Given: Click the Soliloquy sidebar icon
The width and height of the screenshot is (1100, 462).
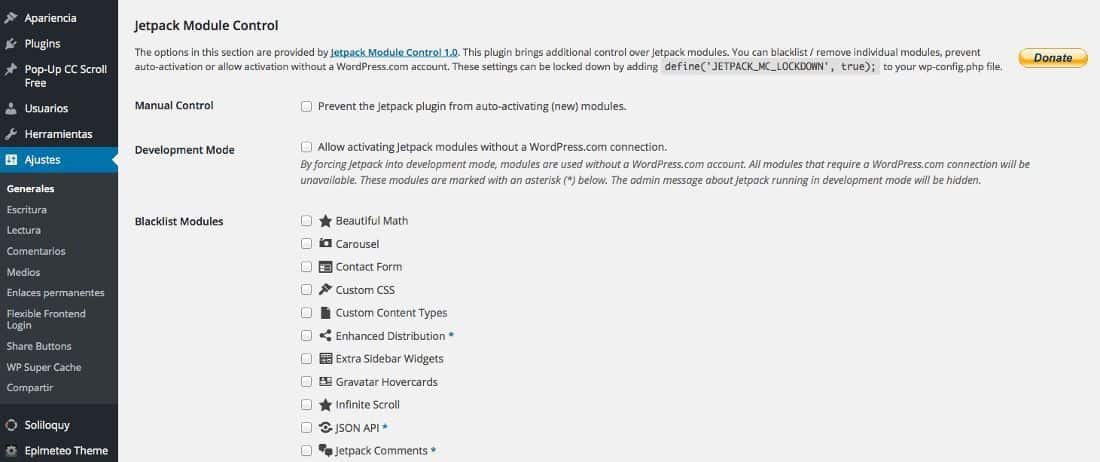Looking at the screenshot, I should (11, 425).
